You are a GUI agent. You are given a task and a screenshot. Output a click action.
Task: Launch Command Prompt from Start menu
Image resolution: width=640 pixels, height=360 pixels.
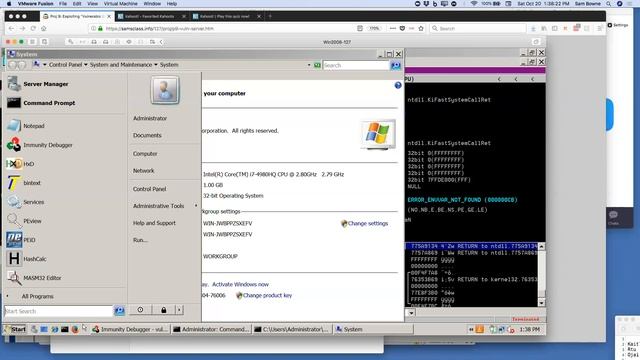pyautogui.click(x=49, y=103)
